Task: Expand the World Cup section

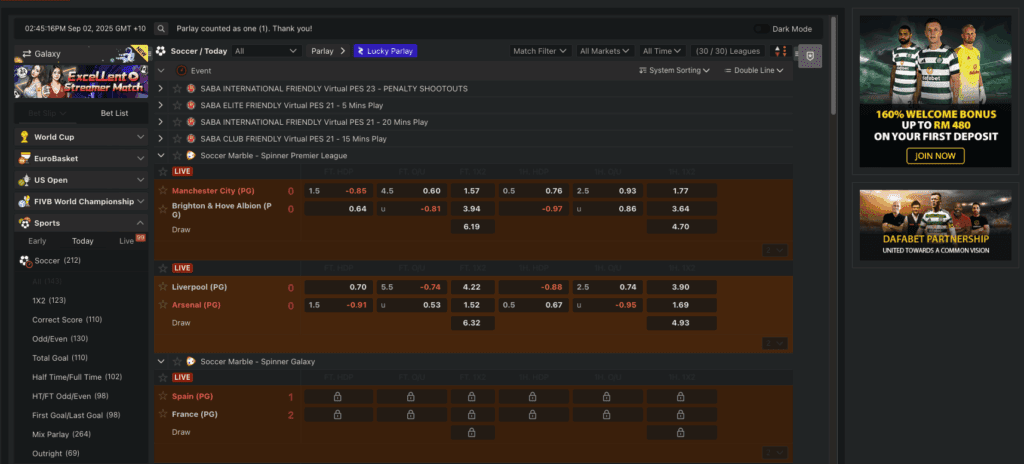Action: [82, 137]
